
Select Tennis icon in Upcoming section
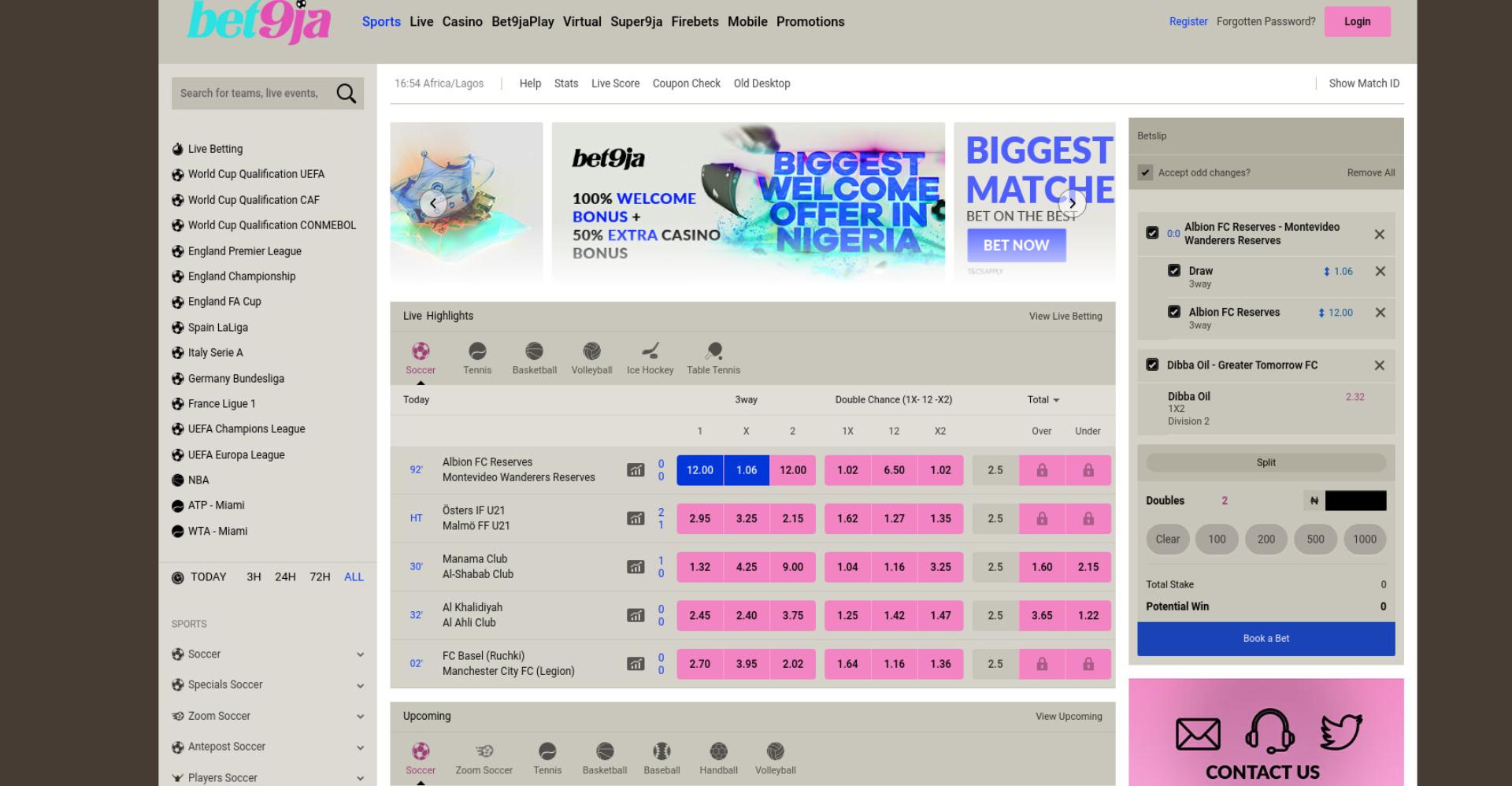547,751
